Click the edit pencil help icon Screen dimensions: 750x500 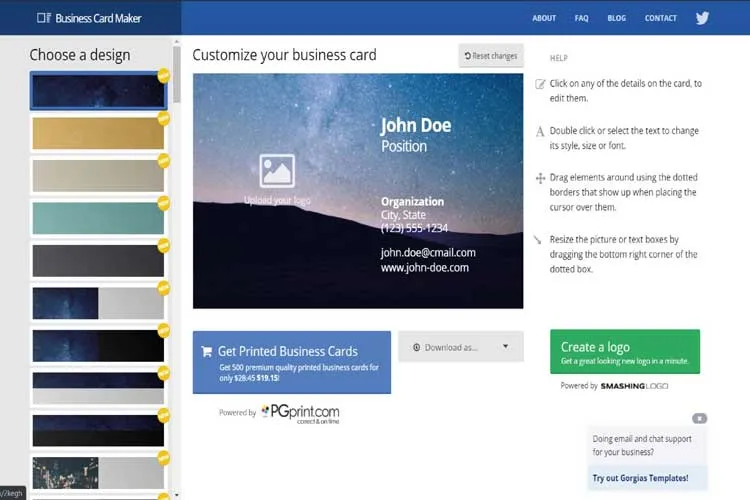[540, 84]
